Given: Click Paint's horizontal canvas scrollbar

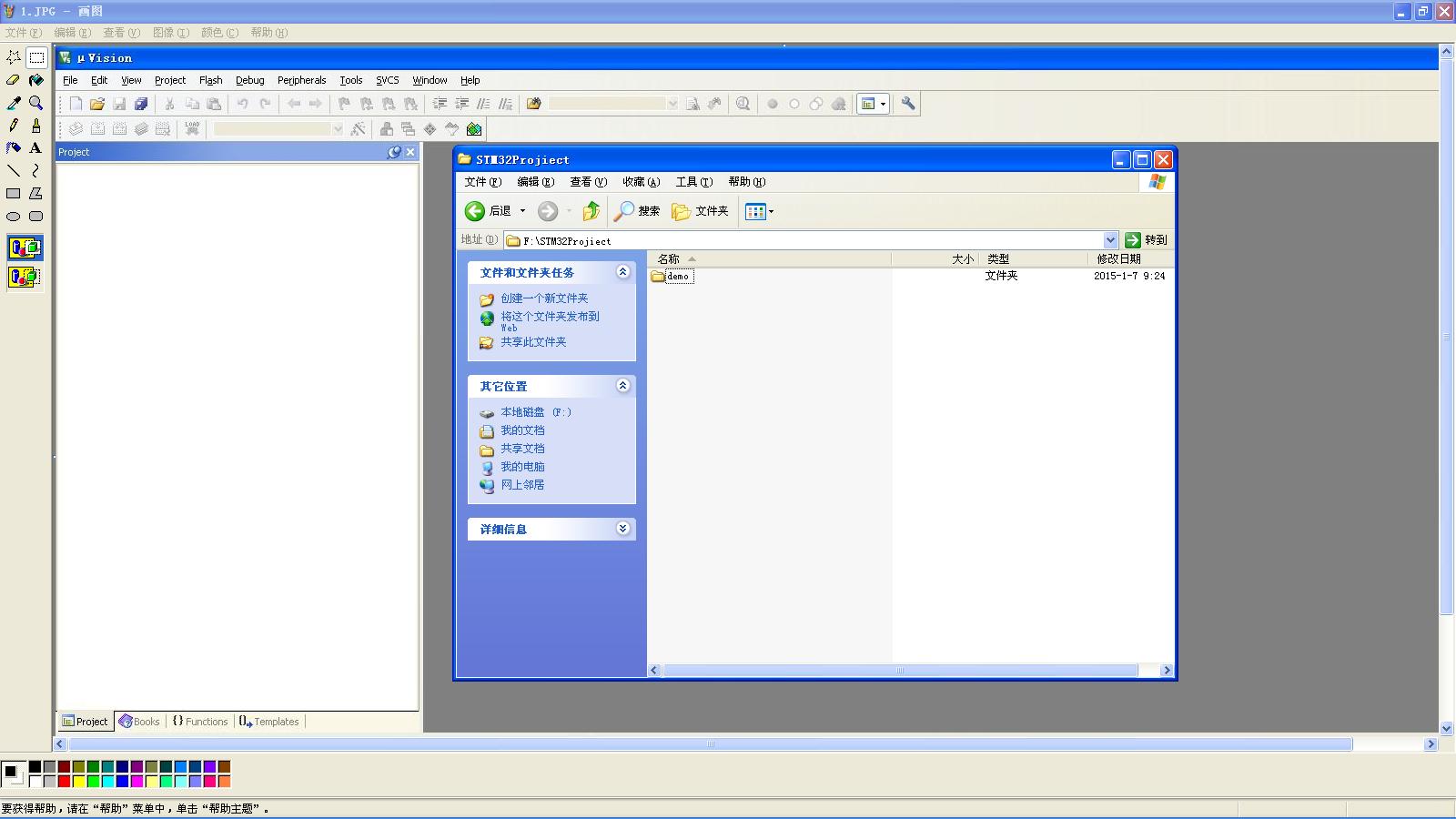Looking at the screenshot, I should 711,744.
